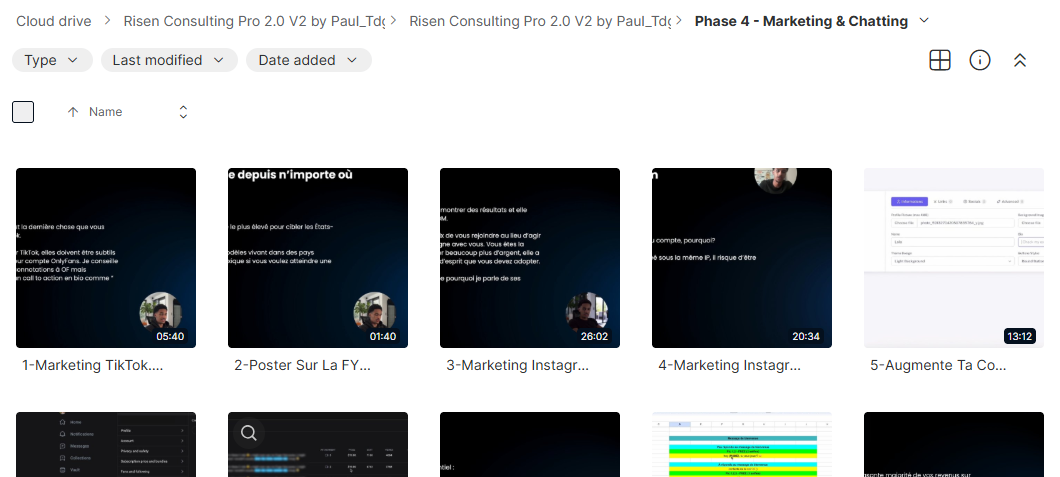The height and width of the screenshot is (477, 1060).
Task: Expand the Phase 4 folder chevron menu
Action: (x=924, y=21)
